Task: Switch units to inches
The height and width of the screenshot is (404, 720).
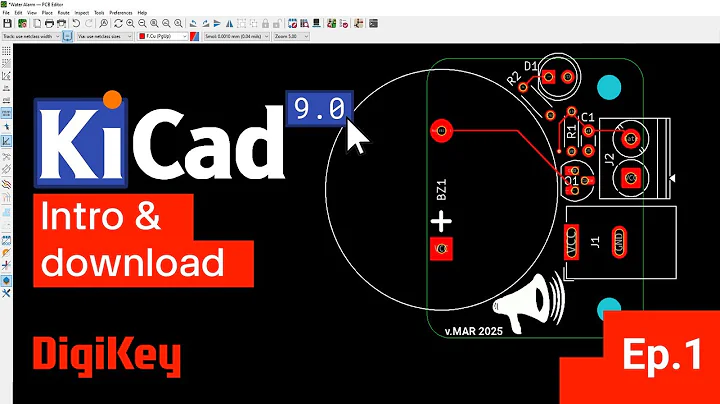Action: point(6,88)
